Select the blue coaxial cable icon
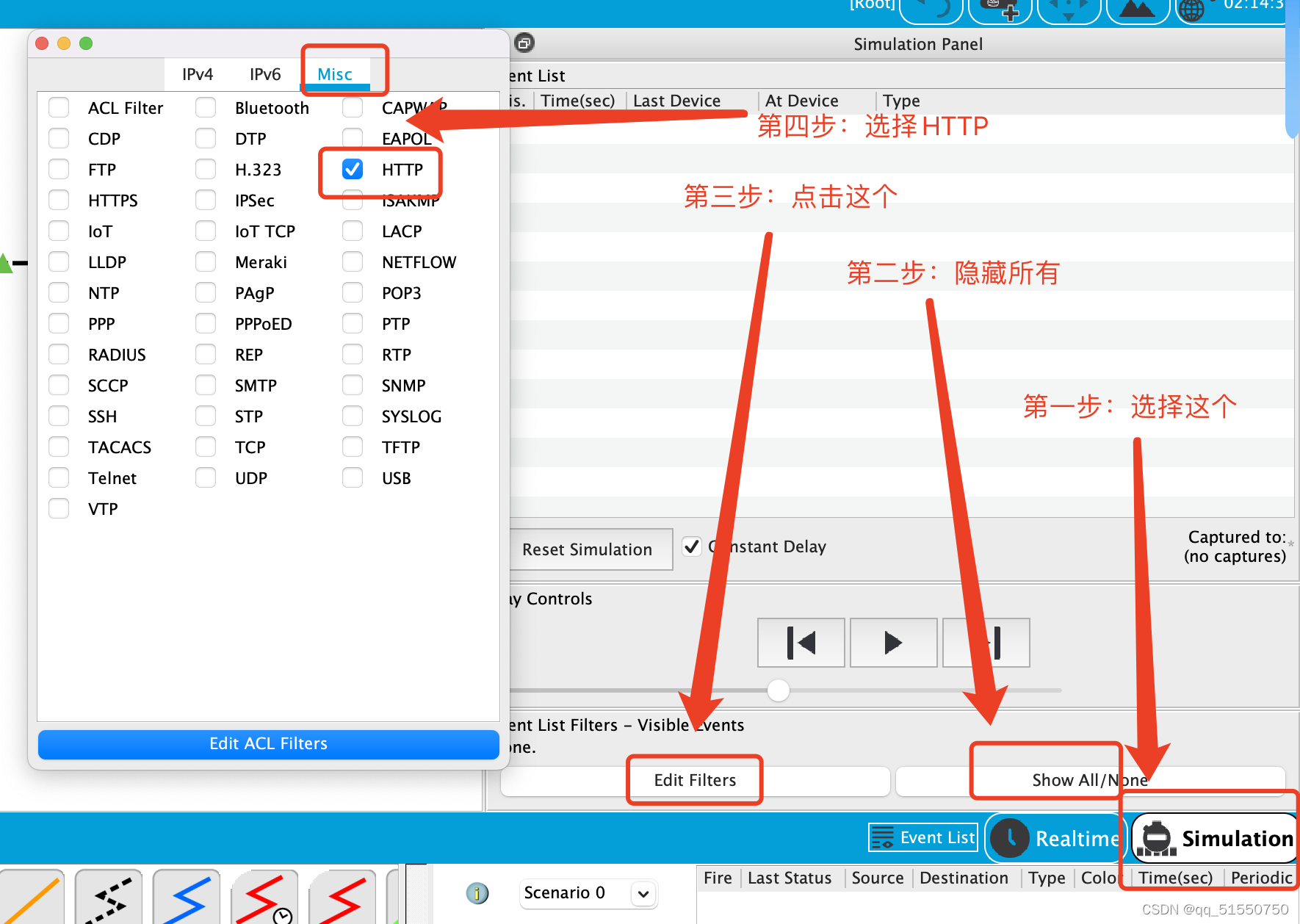 pos(187,898)
